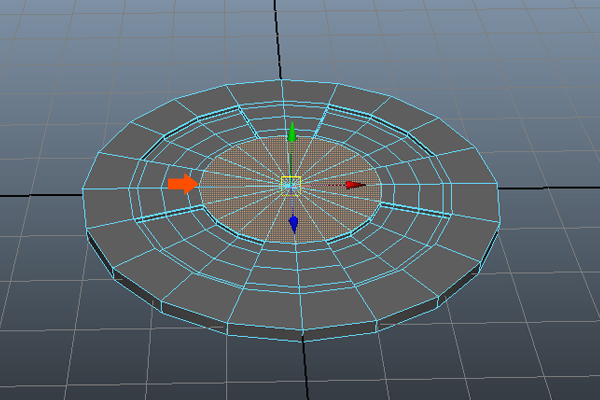Image resolution: width=600 pixels, height=400 pixels.
Task: Select the green Y-axis move manipulator arrow
Action: (292, 132)
